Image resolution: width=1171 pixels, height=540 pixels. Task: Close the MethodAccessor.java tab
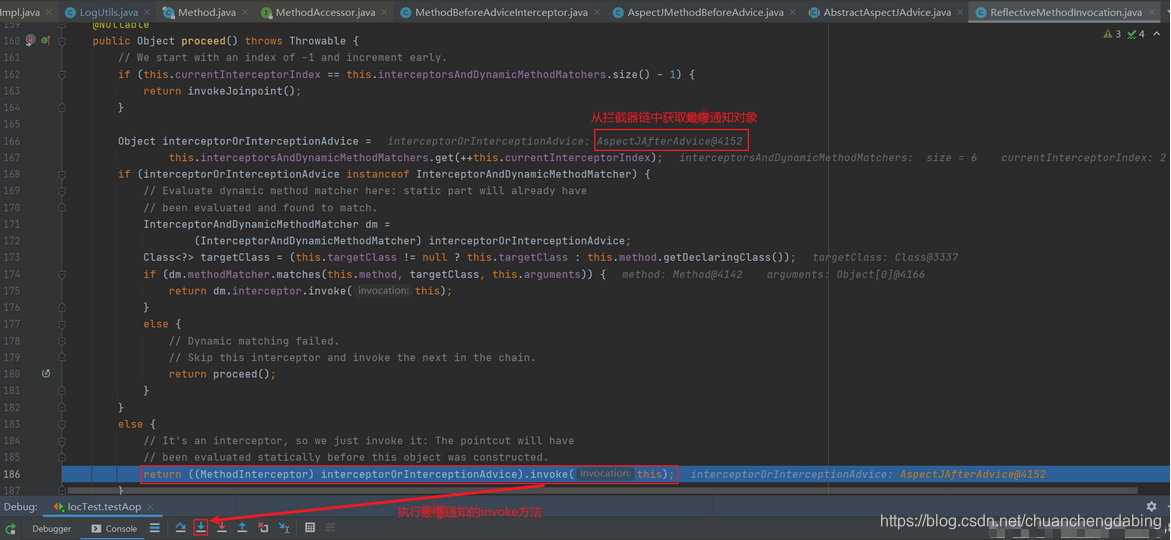pyautogui.click(x=385, y=13)
